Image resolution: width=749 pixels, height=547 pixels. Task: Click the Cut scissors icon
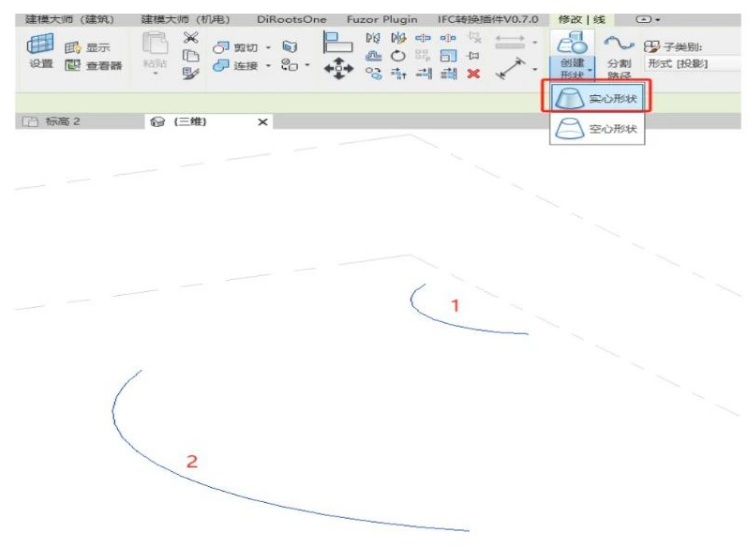coord(191,37)
